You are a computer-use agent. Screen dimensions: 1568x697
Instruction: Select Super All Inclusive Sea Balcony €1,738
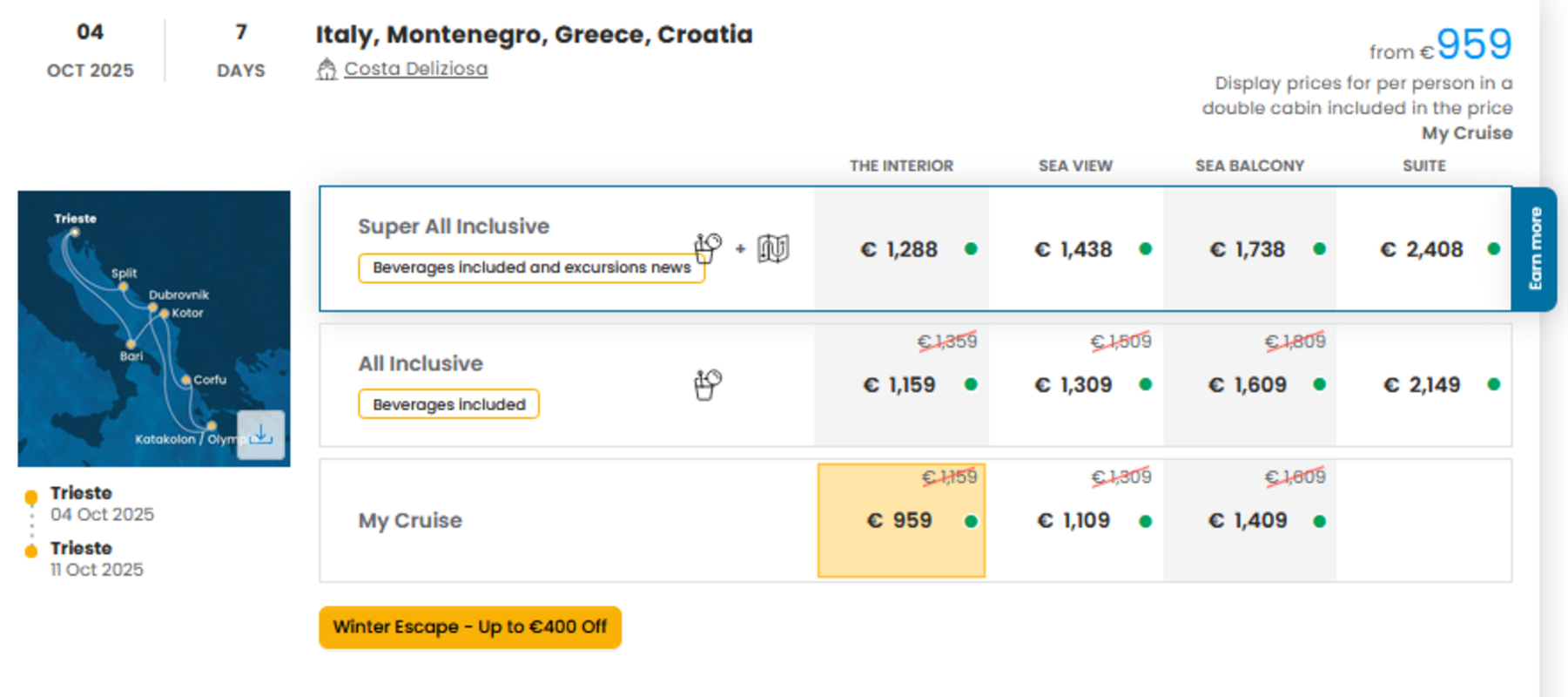coord(1249,249)
